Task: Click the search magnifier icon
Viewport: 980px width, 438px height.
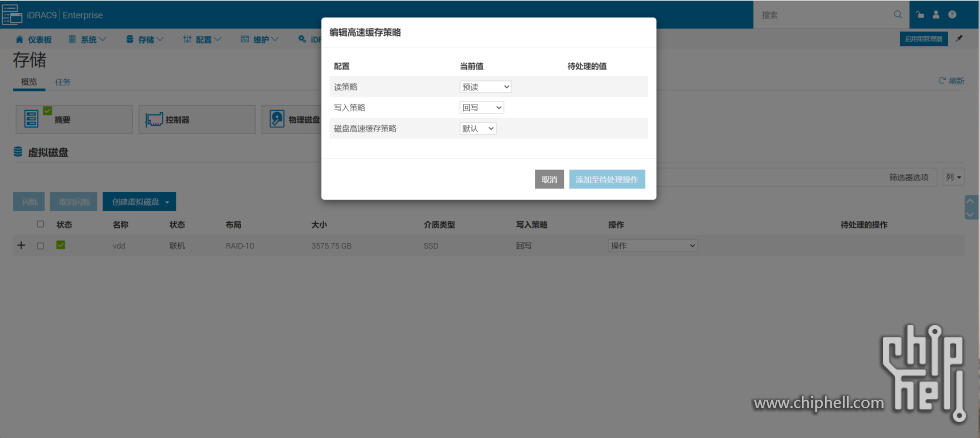Action: (x=898, y=14)
